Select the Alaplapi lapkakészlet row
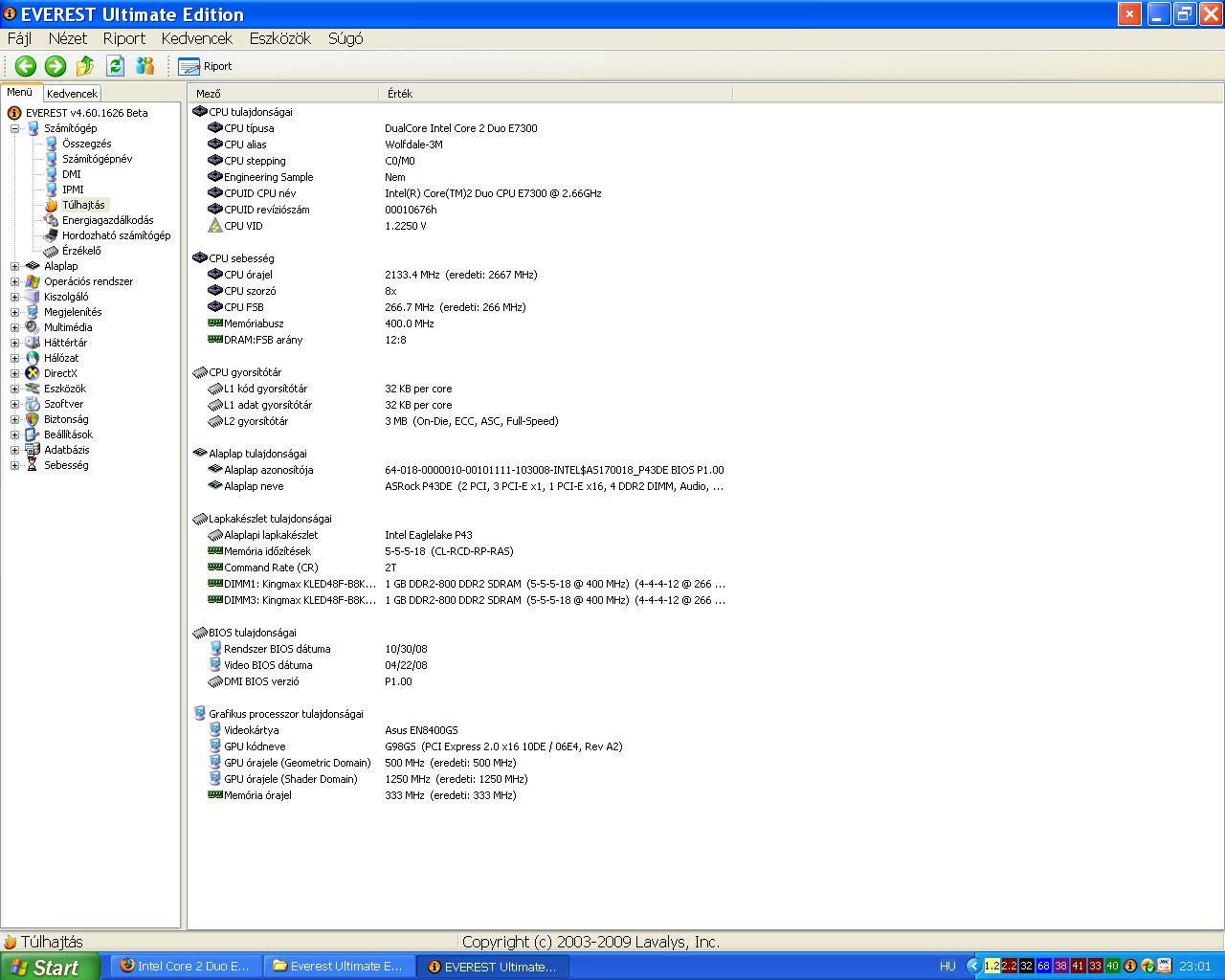Viewport: 1225px width, 980px height. click(459, 535)
